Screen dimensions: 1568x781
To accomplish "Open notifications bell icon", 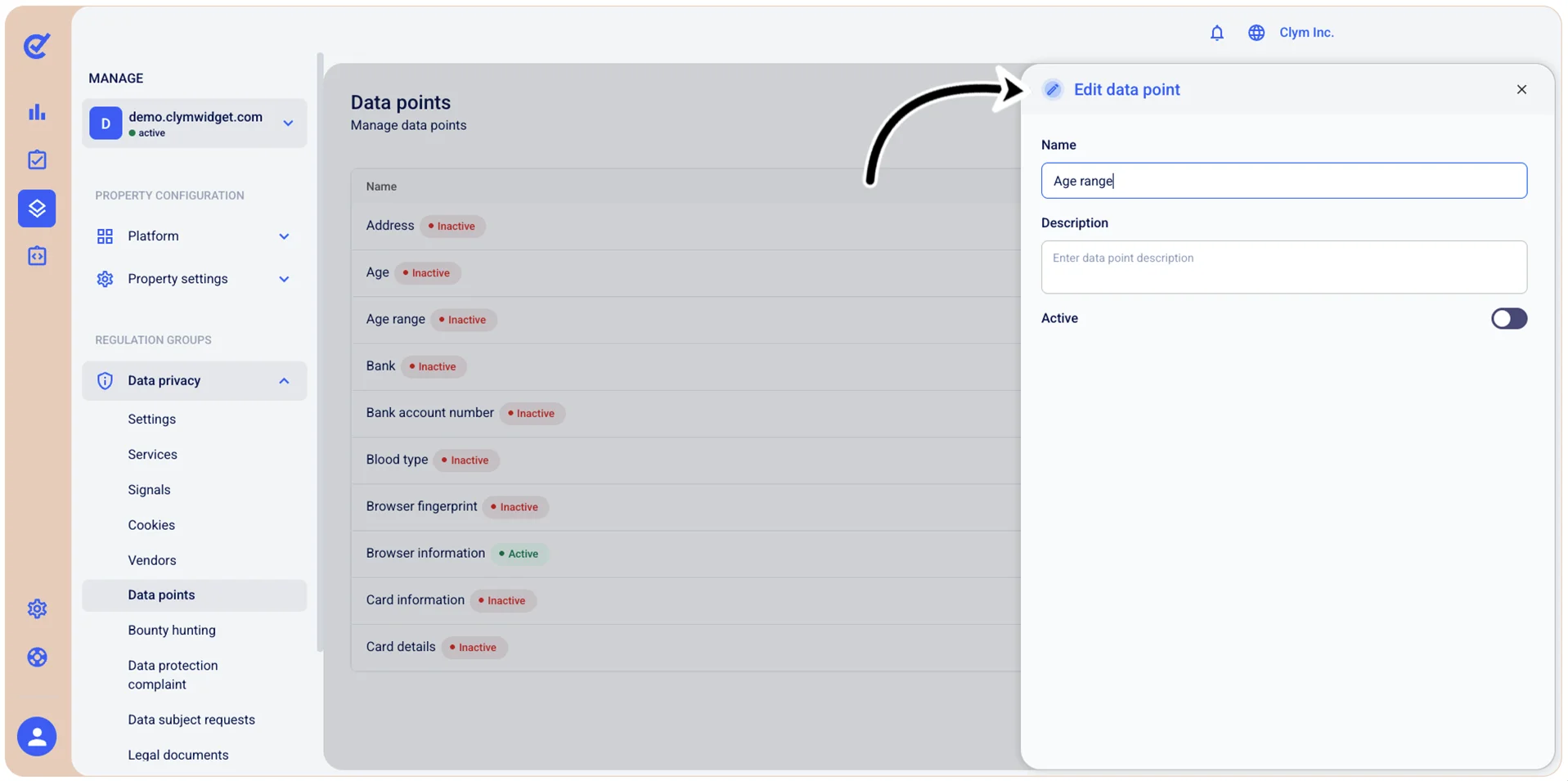I will 1216,33.
